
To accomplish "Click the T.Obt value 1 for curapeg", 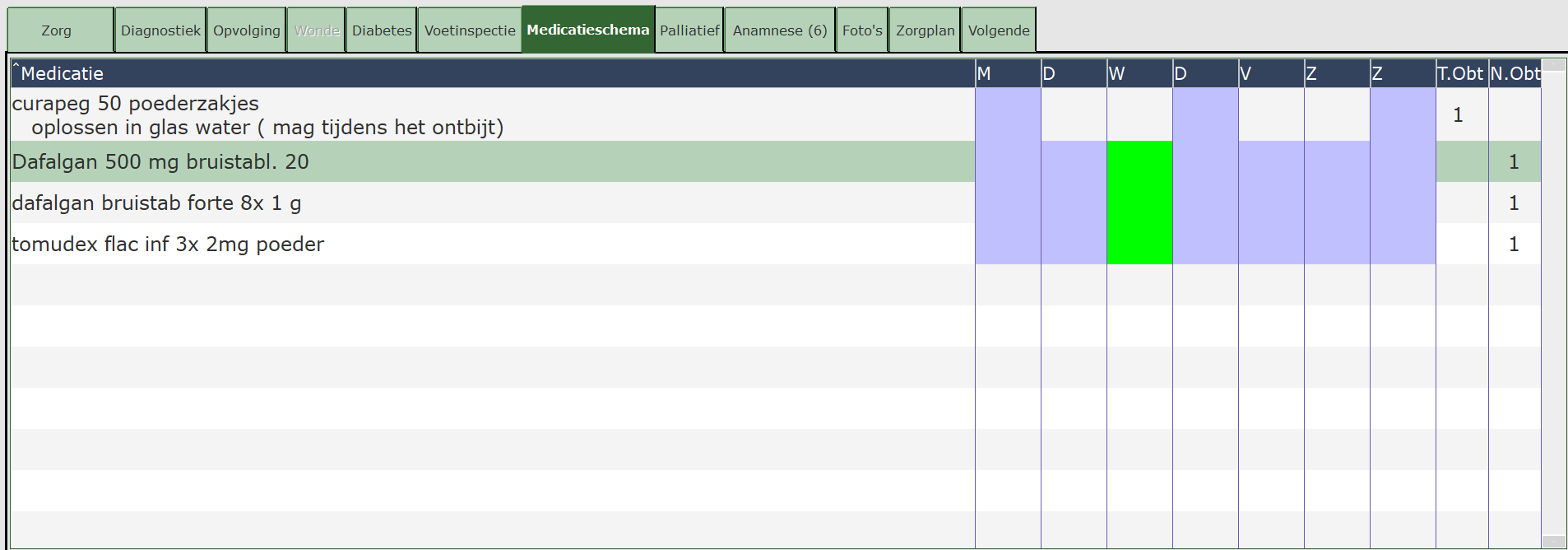I will tap(1458, 114).
